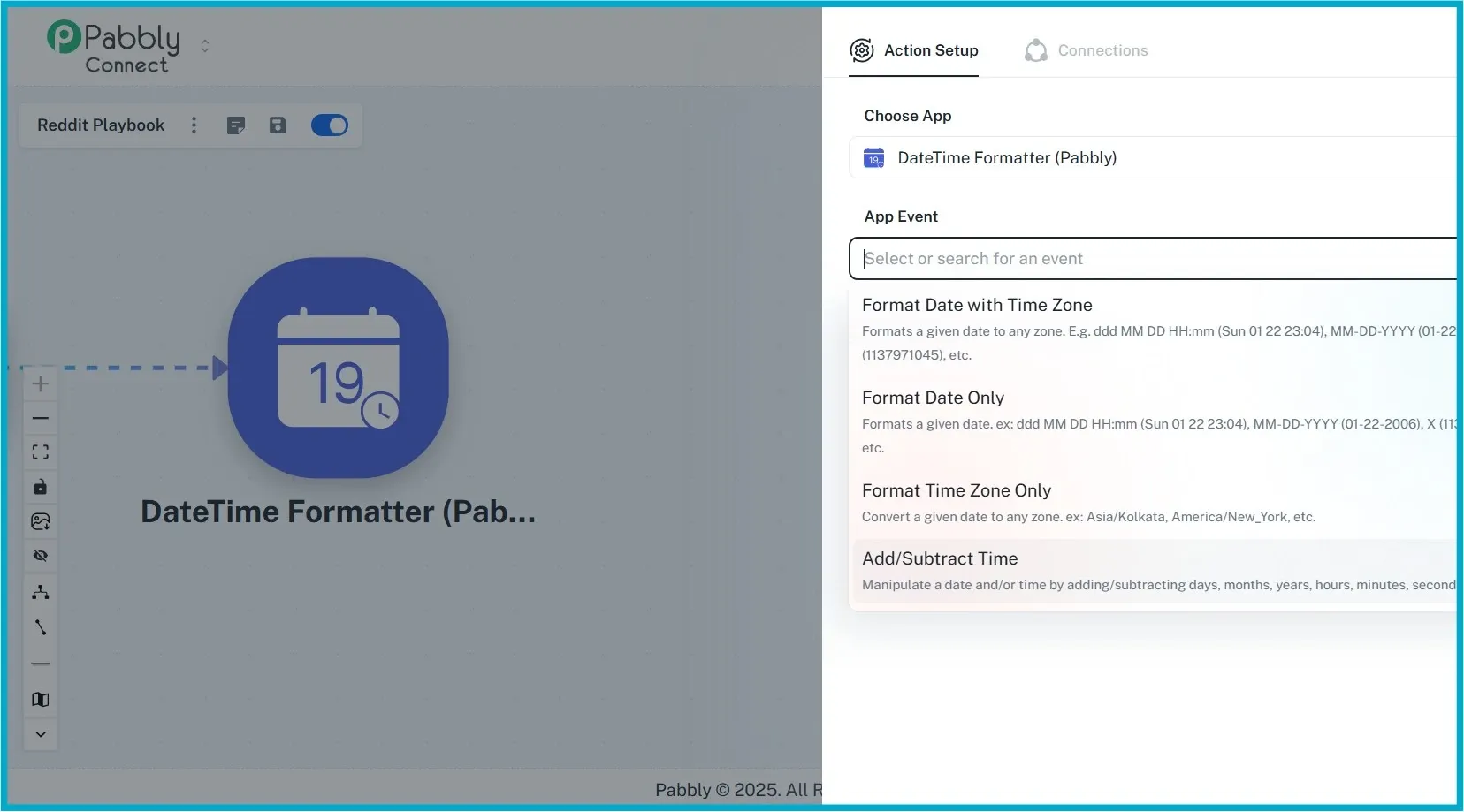
Task: Select the zoom in tool on canvas sidebar
Action: pyautogui.click(x=41, y=383)
